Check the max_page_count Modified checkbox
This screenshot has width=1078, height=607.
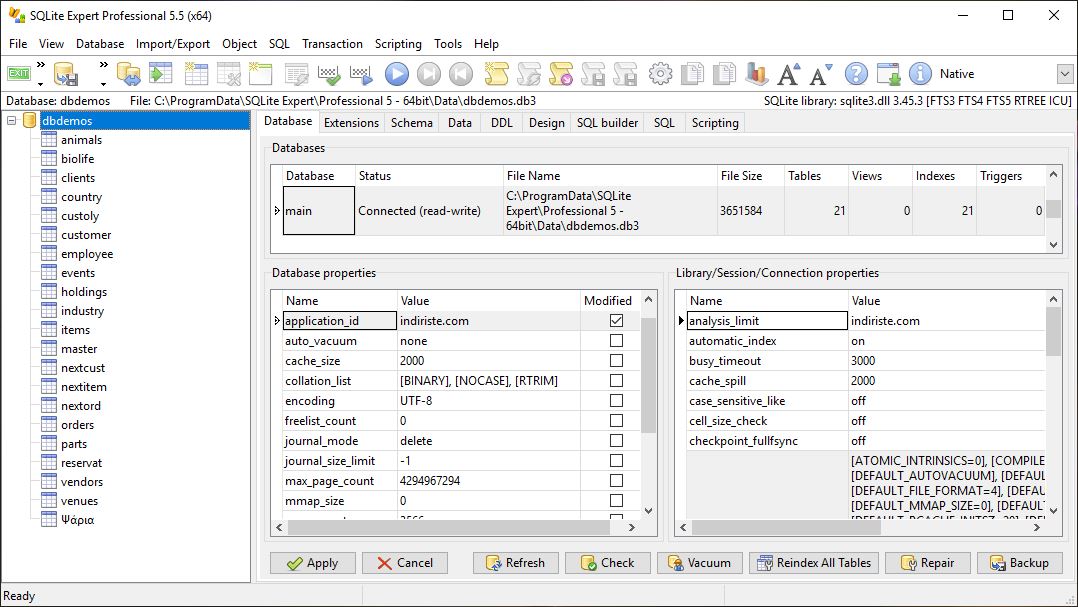pyautogui.click(x=616, y=480)
